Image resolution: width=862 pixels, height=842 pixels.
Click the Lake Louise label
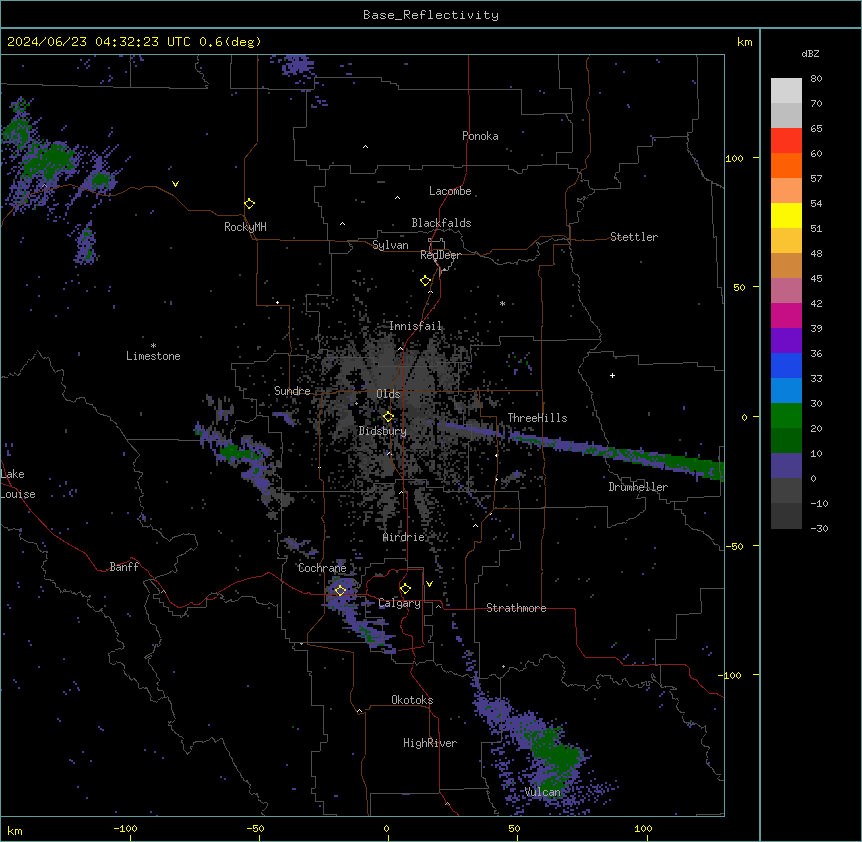point(18,484)
